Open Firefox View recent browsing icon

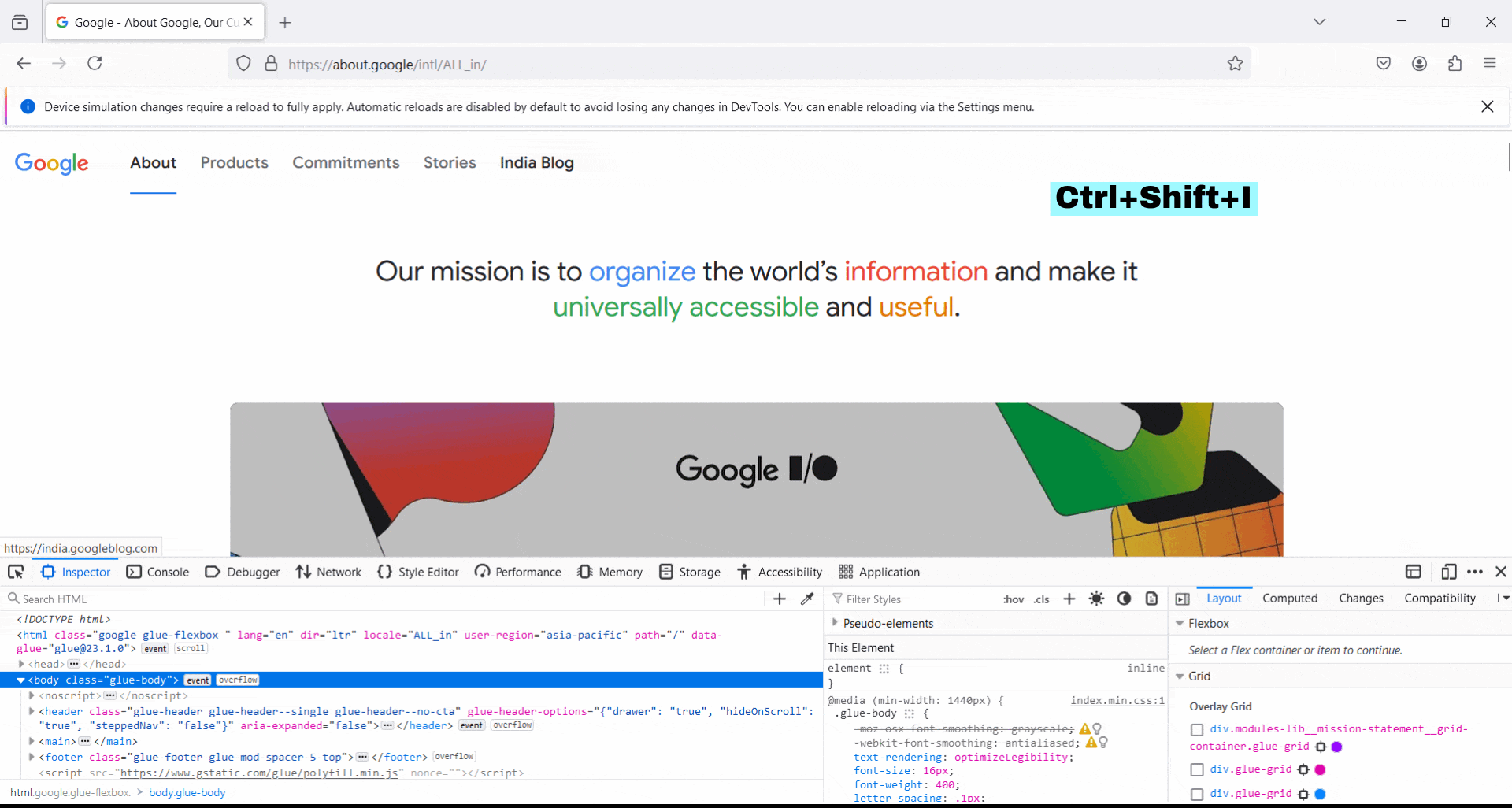point(20,22)
